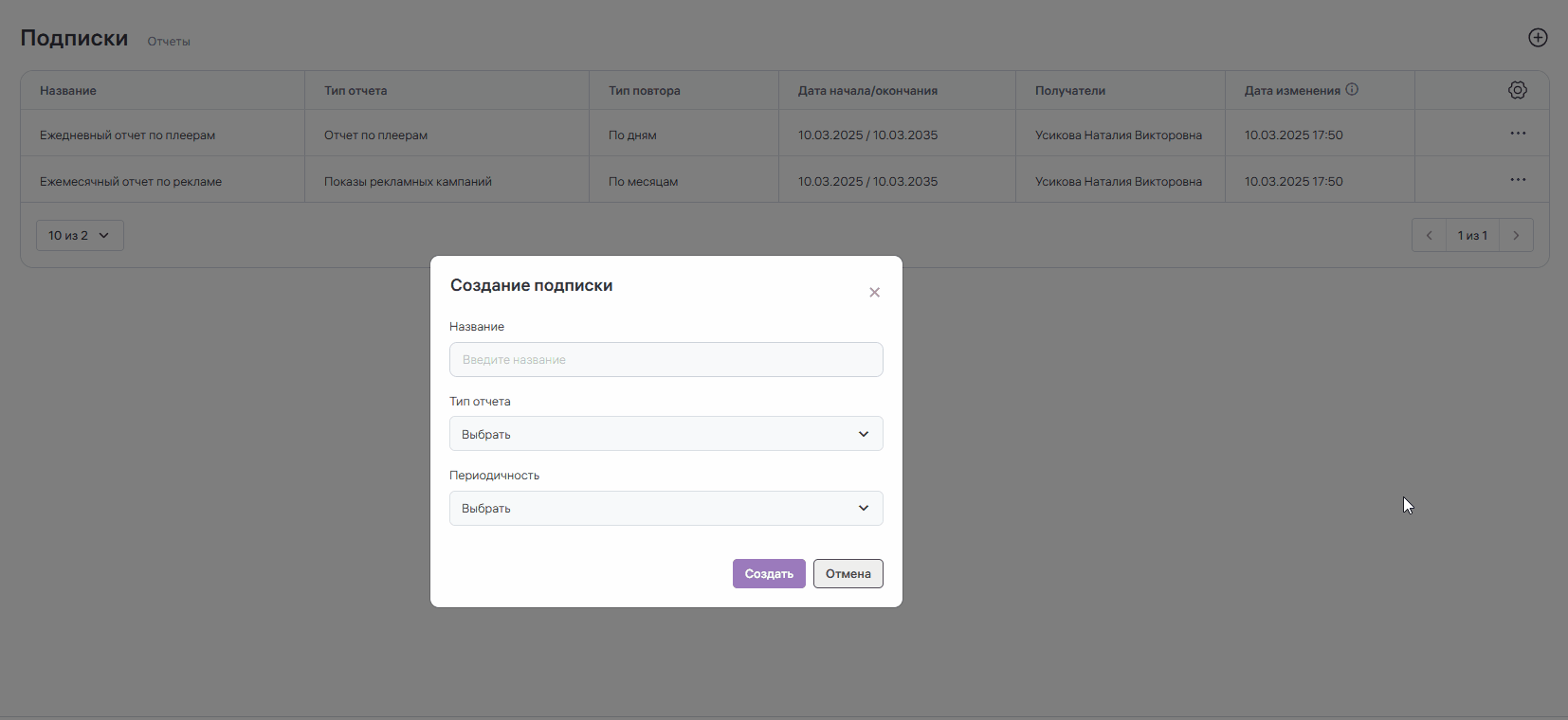Click the Тип отчета column header

point(356,91)
